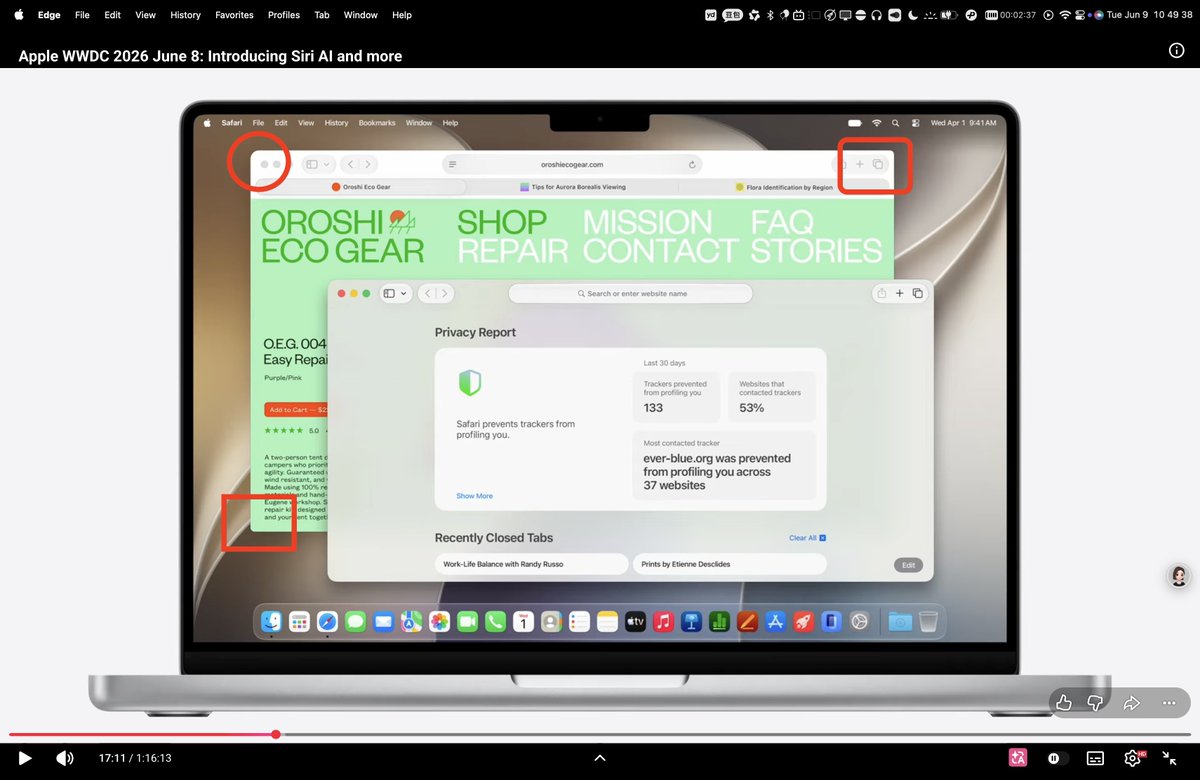Open the Favorites menu in Edge menu bar

(234, 15)
